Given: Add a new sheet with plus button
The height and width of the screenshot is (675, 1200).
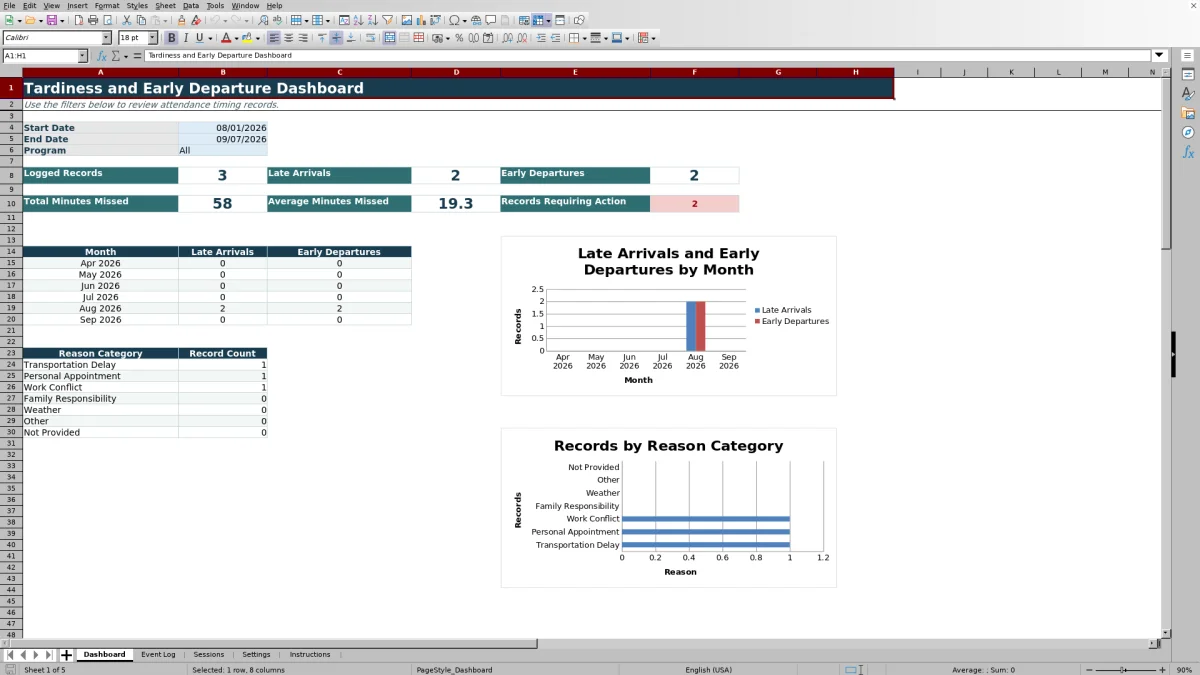Looking at the screenshot, I should pos(66,655).
